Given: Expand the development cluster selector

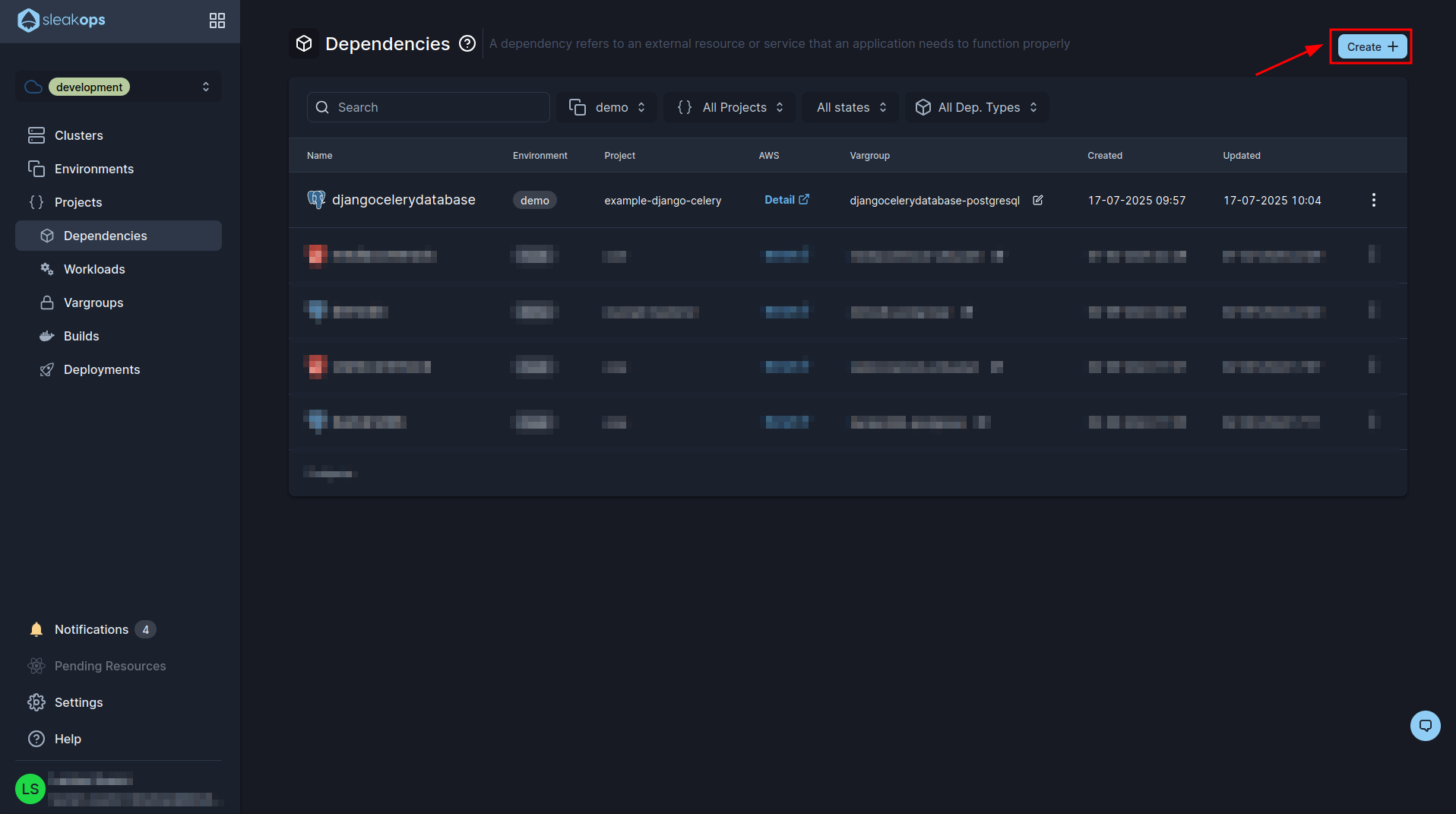Looking at the screenshot, I should coord(119,87).
